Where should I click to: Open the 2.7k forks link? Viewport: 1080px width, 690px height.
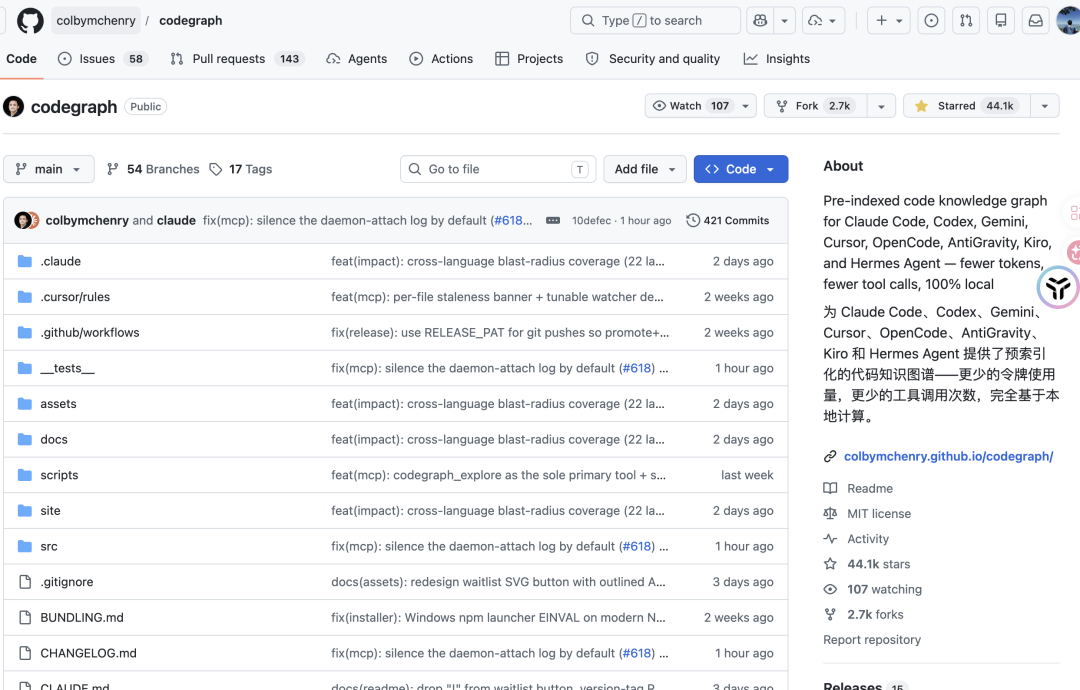864,615
